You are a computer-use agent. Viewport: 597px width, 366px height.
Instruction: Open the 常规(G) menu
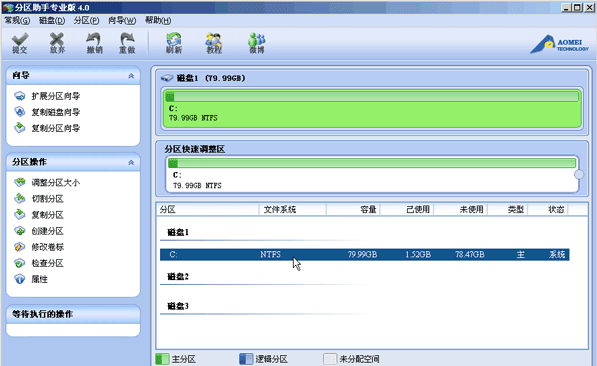(x=17, y=21)
